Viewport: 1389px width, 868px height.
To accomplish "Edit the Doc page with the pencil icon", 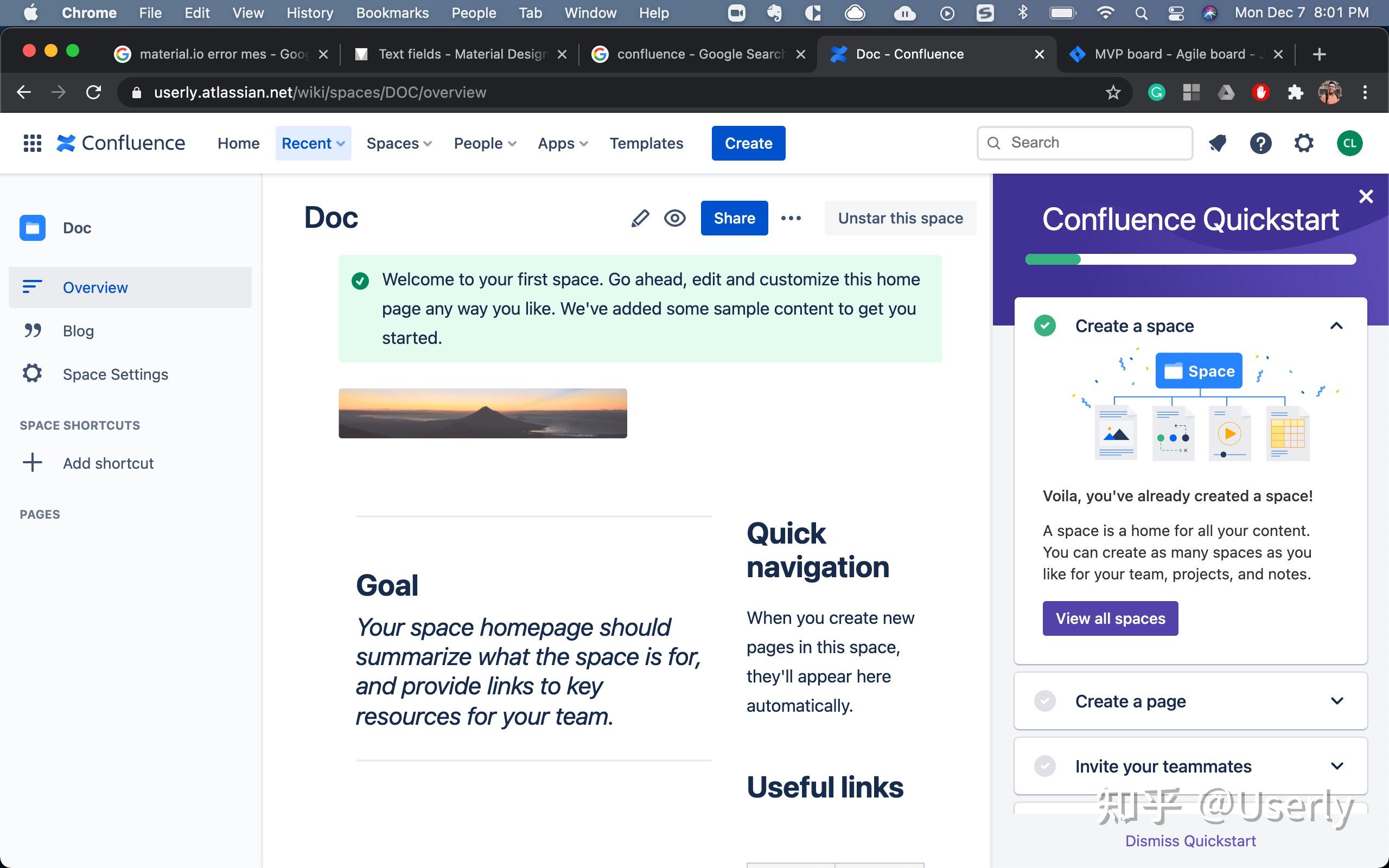I will tap(640, 218).
